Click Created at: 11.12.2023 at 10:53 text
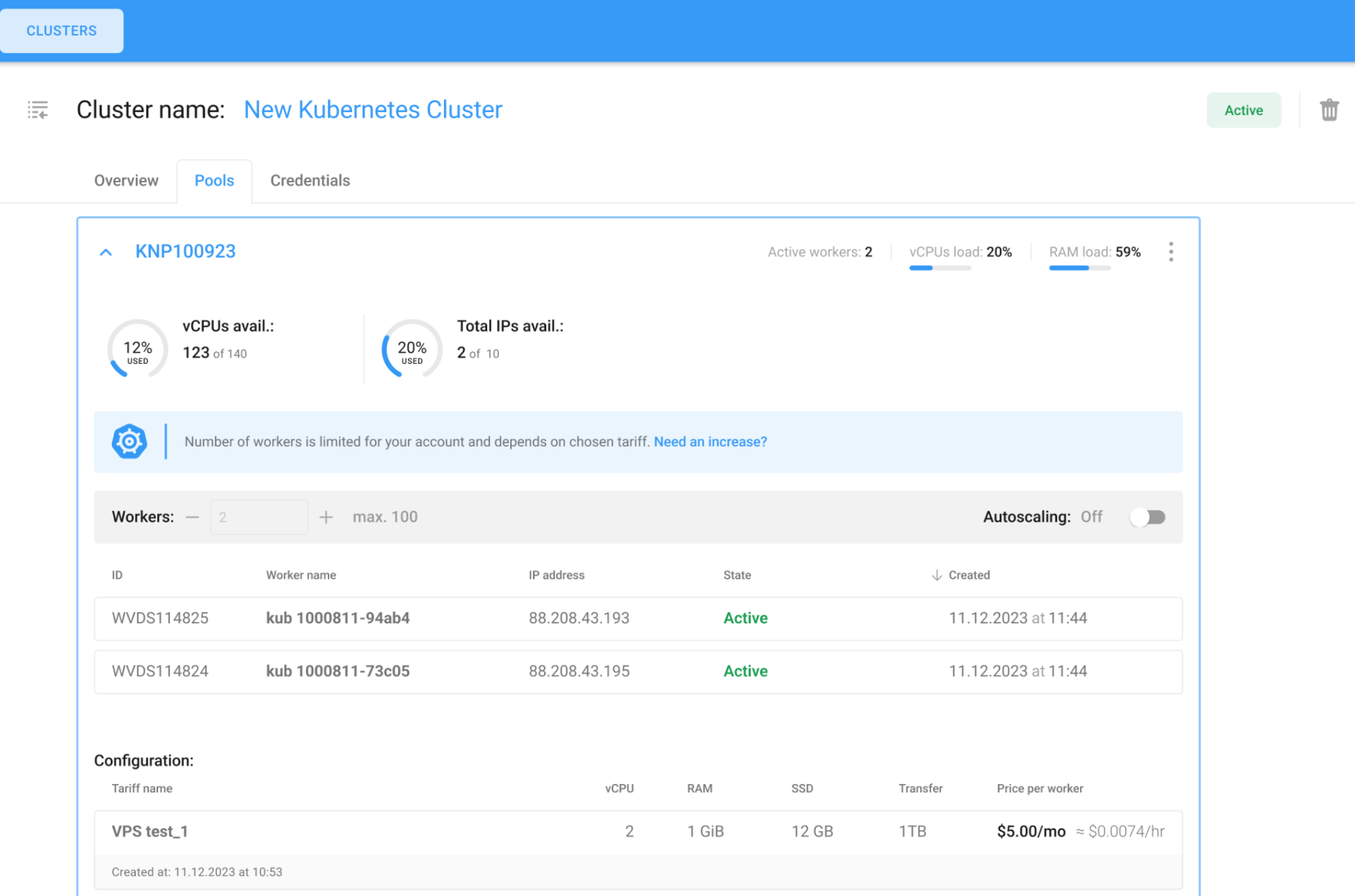The width and height of the screenshot is (1355, 896). pyautogui.click(x=196, y=872)
